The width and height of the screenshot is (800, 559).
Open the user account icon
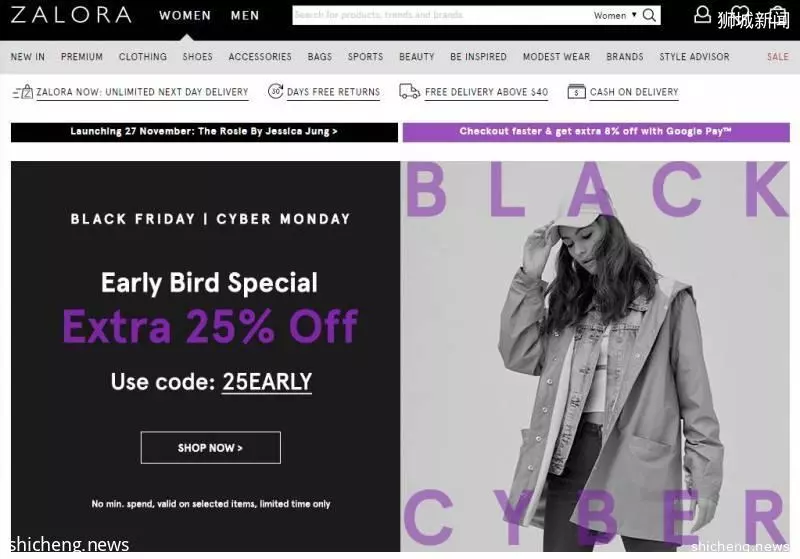coord(703,15)
